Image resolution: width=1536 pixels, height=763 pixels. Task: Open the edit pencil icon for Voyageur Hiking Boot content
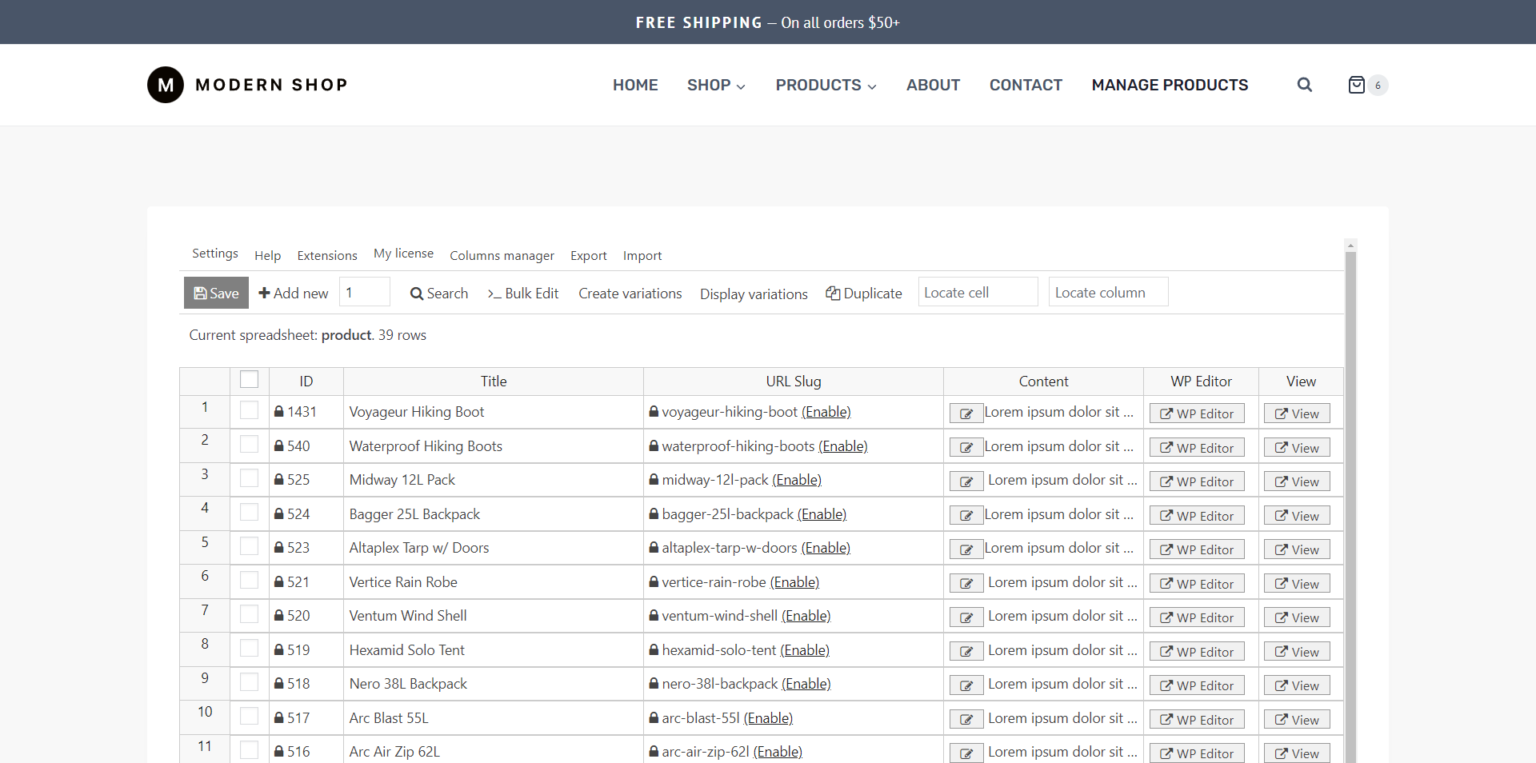[x=966, y=412]
